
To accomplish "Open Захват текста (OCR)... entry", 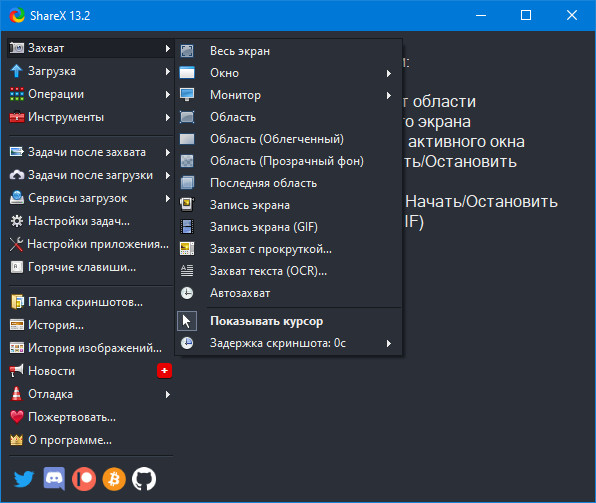I will pos(288,271).
